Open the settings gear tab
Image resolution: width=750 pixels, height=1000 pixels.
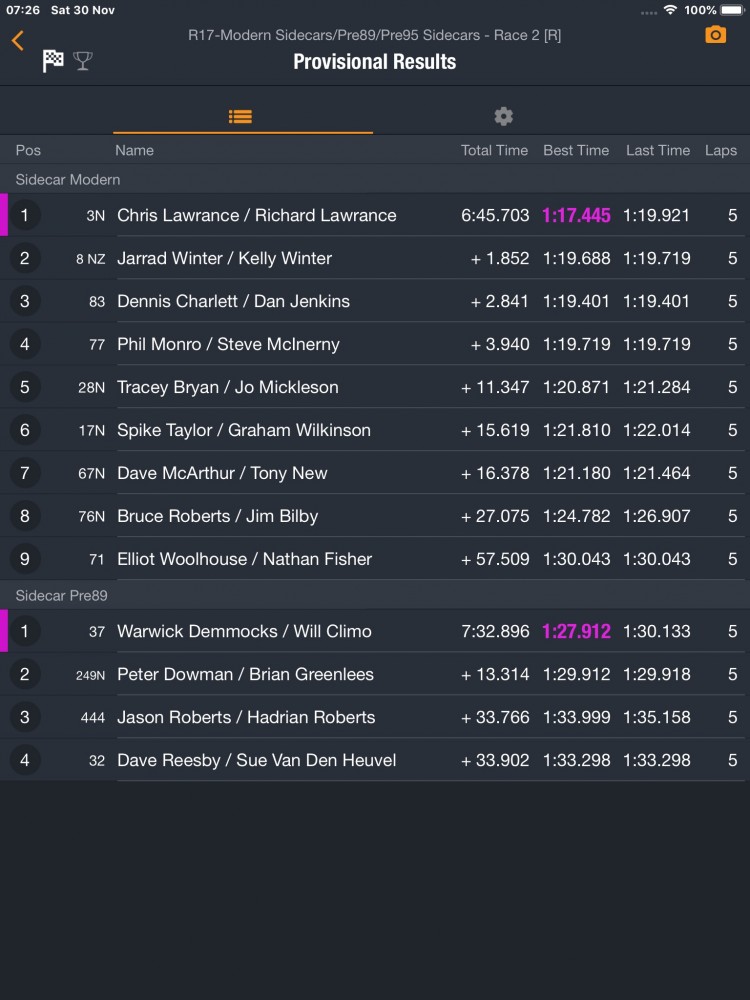pos(503,116)
